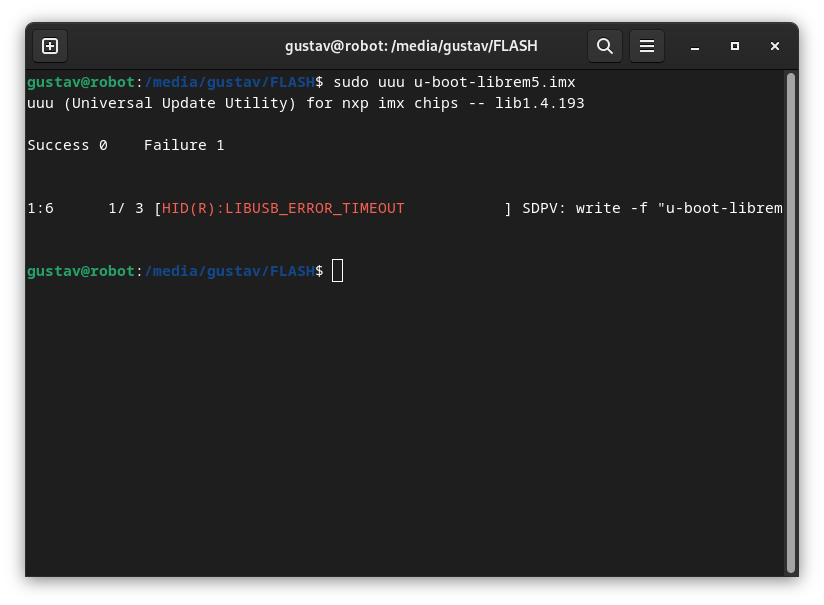Click the lib1.4.193 version text
This screenshot has height=605, width=824.
[x=540, y=104]
